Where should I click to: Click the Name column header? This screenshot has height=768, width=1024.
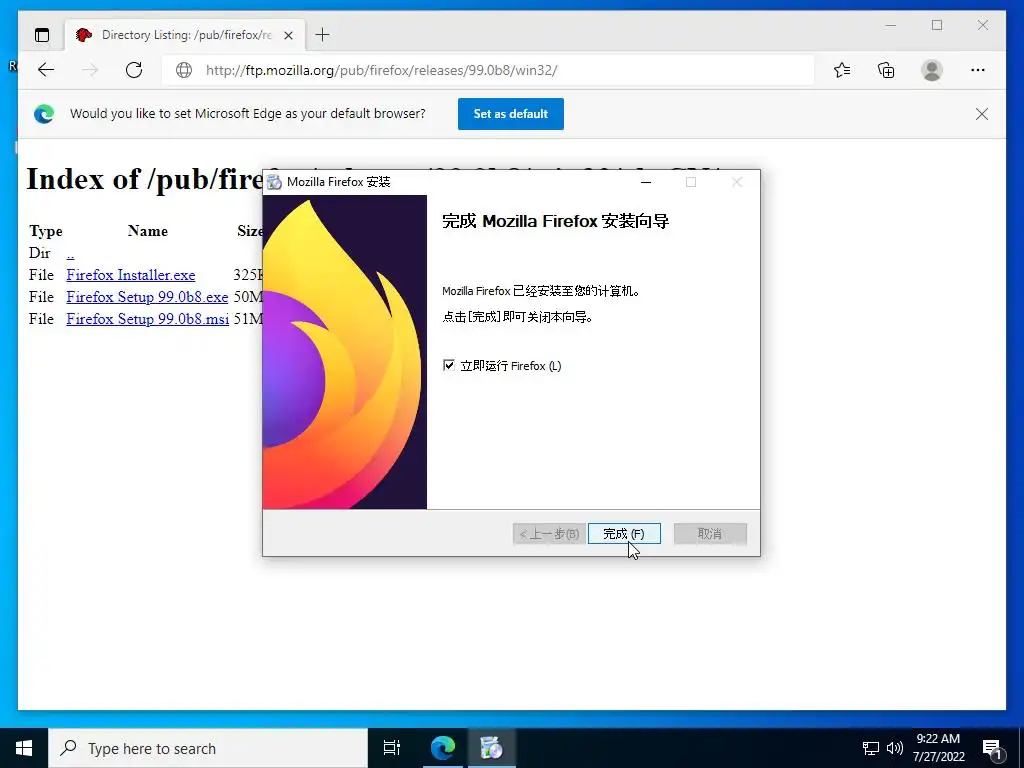click(148, 231)
